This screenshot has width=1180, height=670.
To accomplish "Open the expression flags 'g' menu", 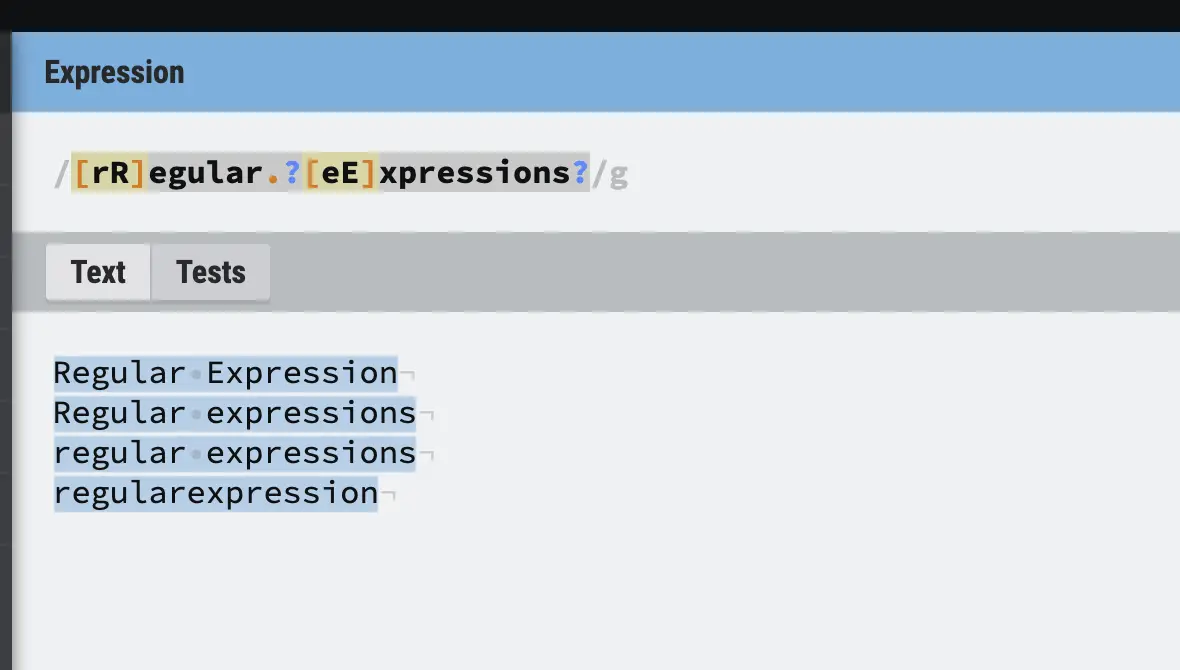I will [x=619, y=174].
